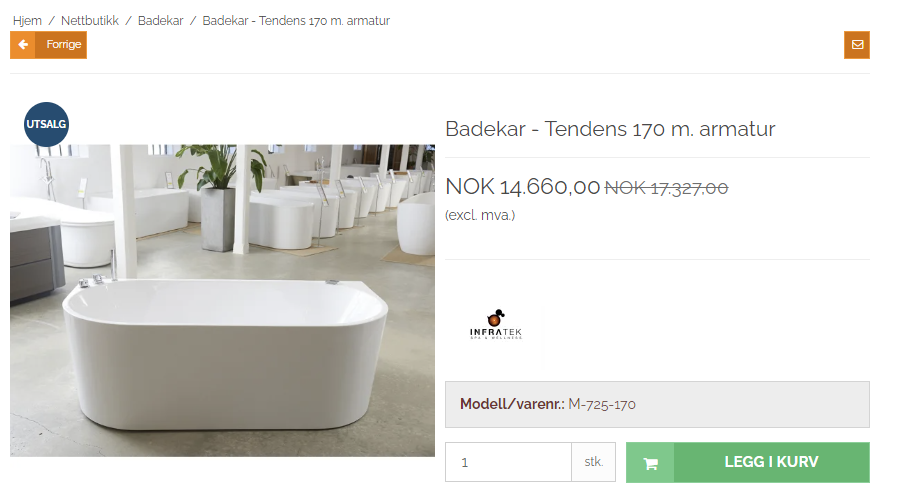The width and height of the screenshot is (914, 488).
Task: Click the Modell/varenr. info box
Action: pyautogui.click(x=658, y=405)
